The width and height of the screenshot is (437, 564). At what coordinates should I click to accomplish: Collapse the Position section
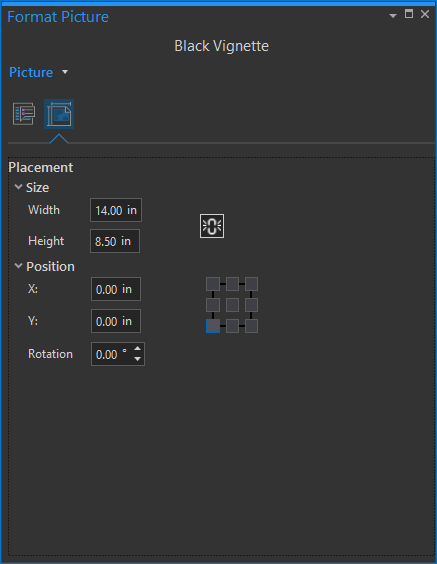pos(18,266)
